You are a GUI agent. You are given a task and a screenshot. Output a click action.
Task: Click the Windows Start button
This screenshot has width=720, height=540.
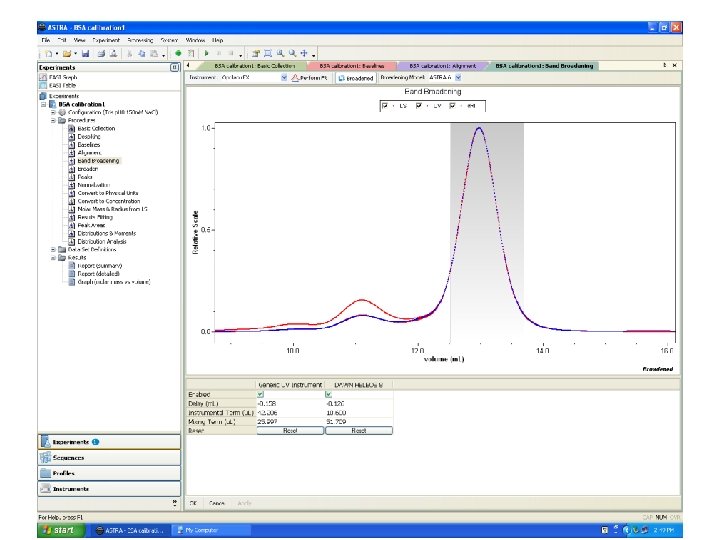click(x=60, y=530)
